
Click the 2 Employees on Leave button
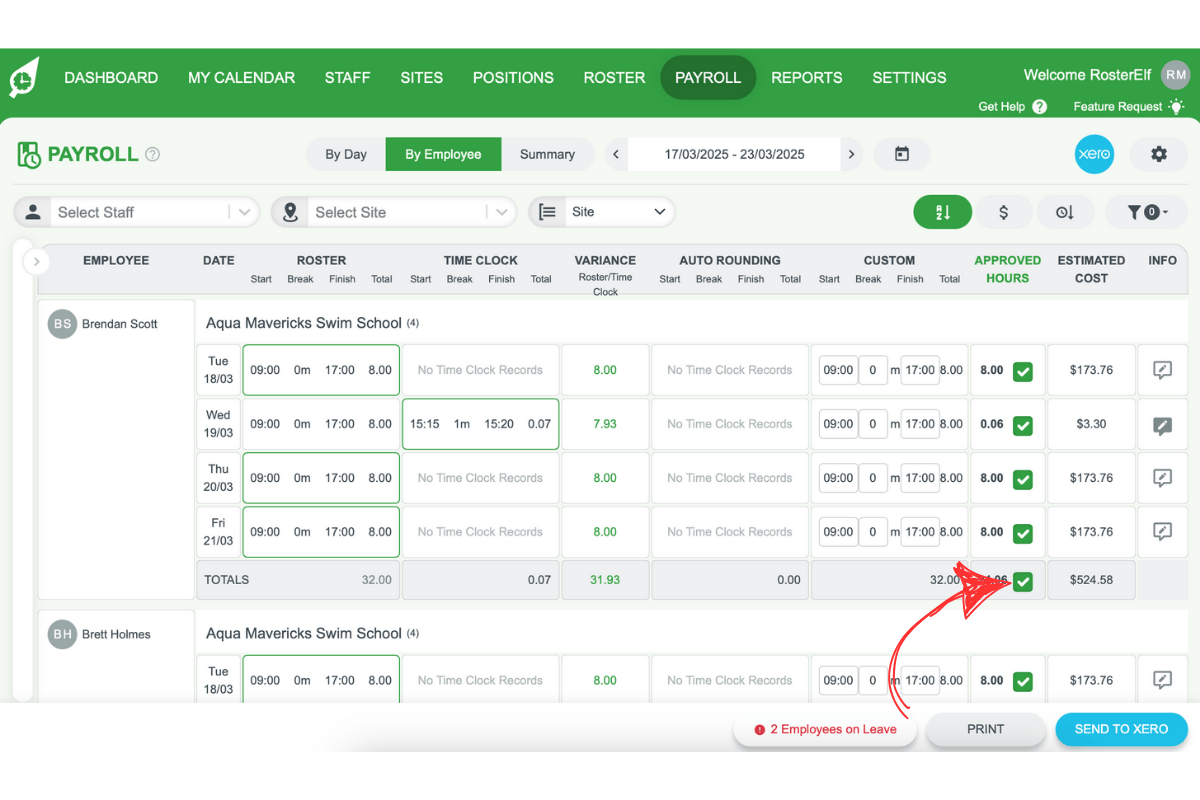(x=824, y=729)
